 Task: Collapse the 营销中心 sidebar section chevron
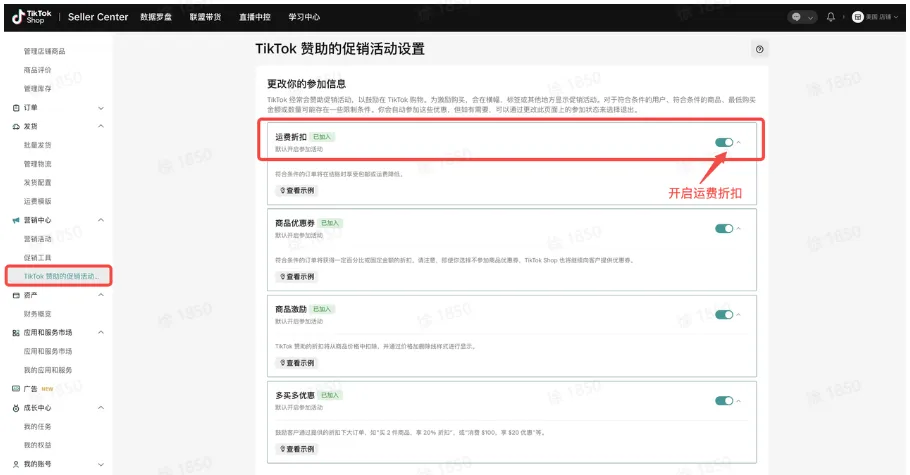point(101,220)
